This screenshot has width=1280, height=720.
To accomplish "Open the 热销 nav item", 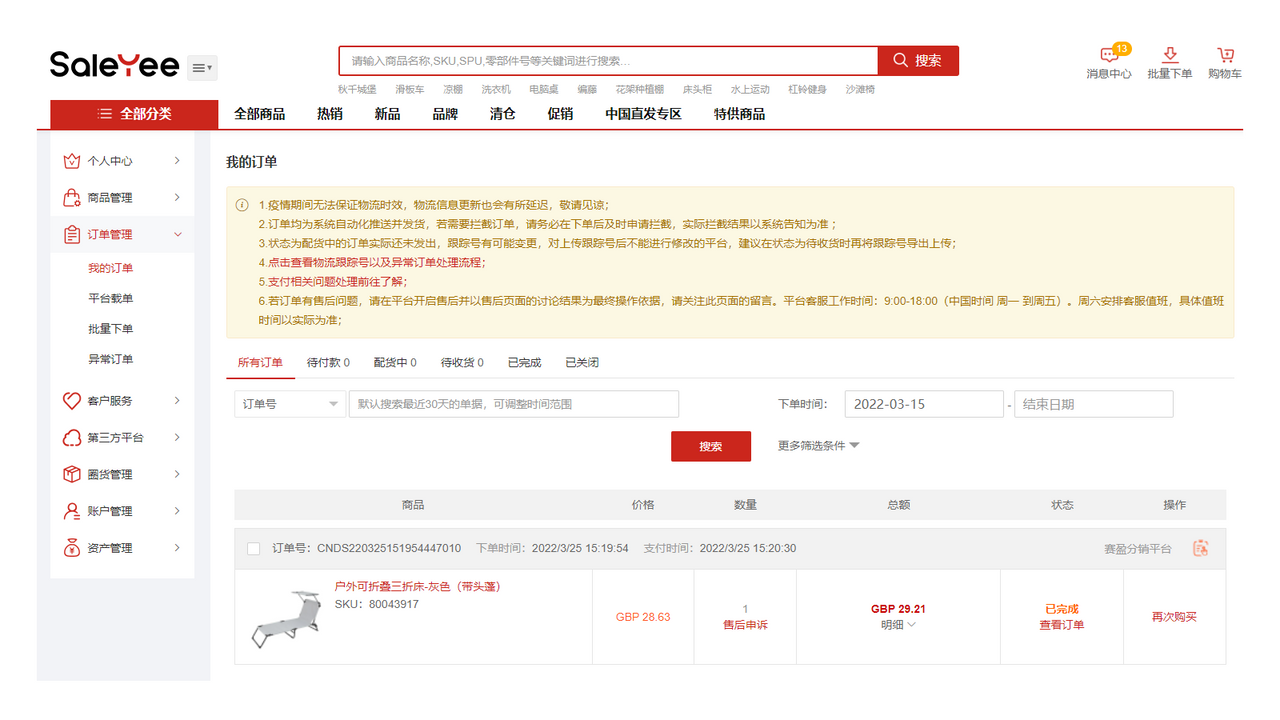I will [x=330, y=114].
